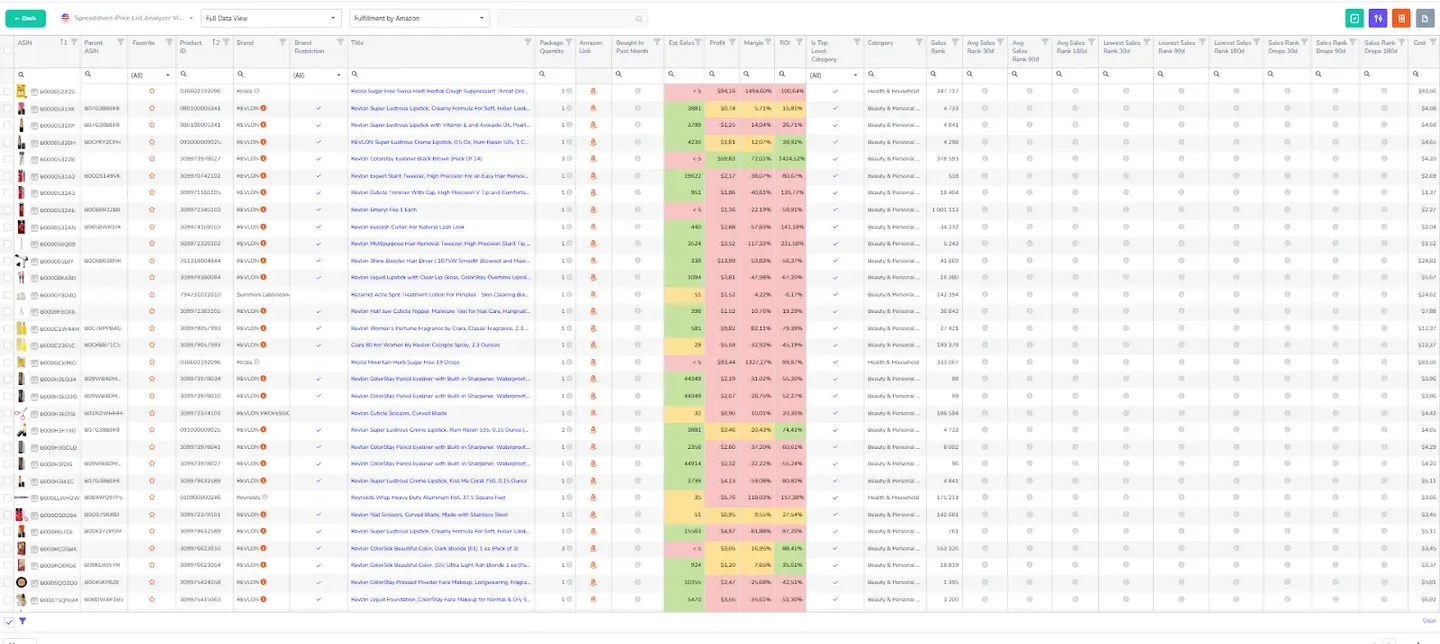This screenshot has height=644, width=1440.
Task: Select the Rezamid Acne Spot Treatment row checkbox
Action: 8,294
